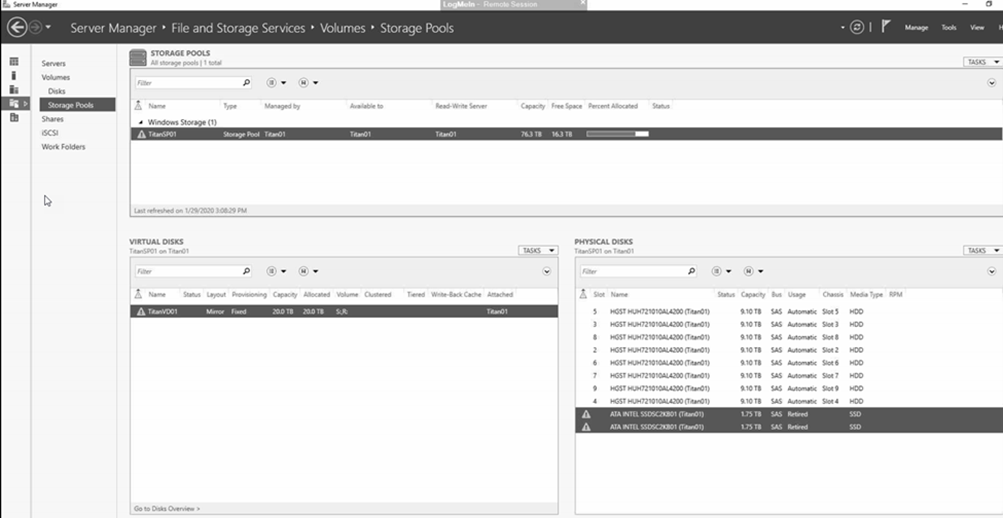Open the View menu
The height and width of the screenshot is (518, 1003).
tap(977, 27)
